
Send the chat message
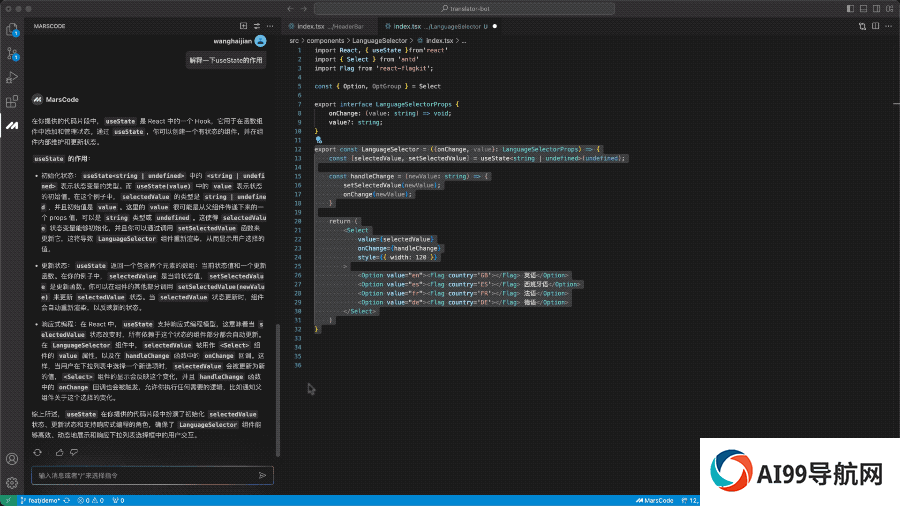pos(262,475)
